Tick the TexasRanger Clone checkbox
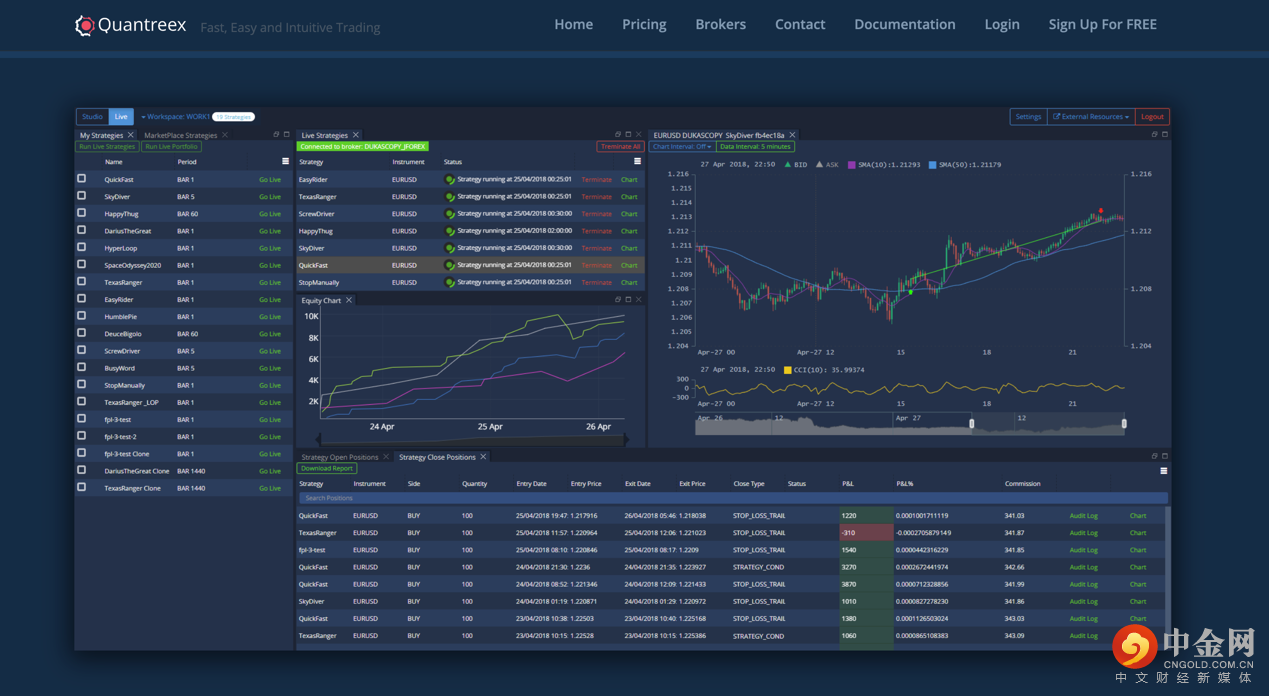 (x=82, y=487)
